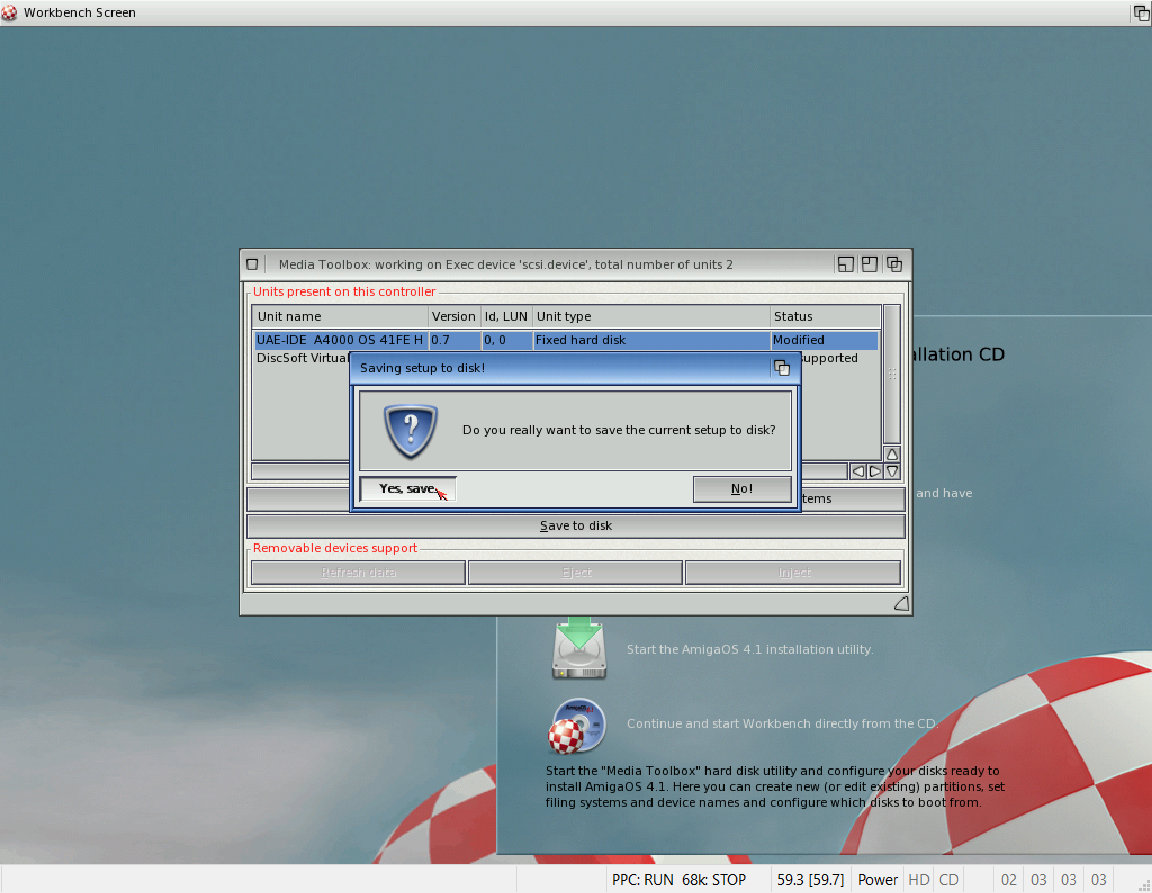Click the CD activity indicator
This screenshot has height=893, width=1152.
coord(948,880)
